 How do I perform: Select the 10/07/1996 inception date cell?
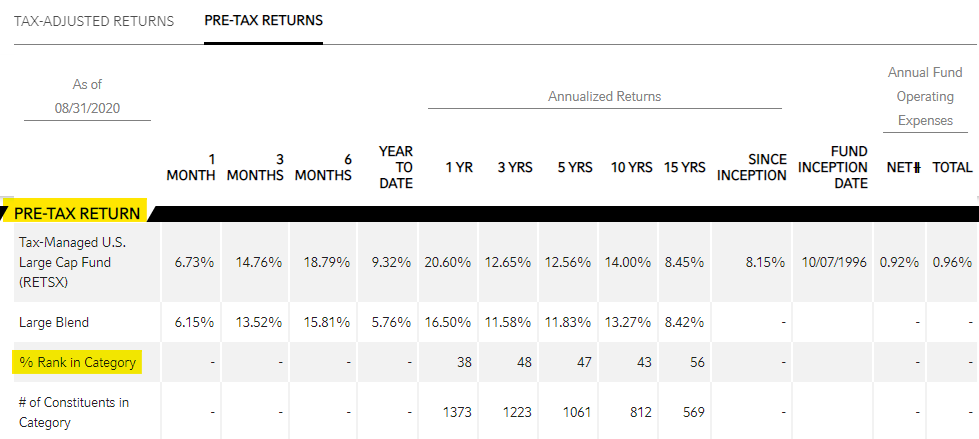[x=832, y=263]
